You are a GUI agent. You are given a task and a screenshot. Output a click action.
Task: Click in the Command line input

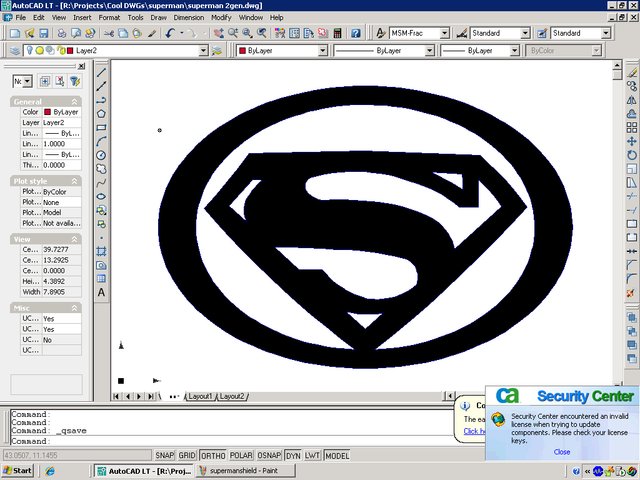(233, 441)
